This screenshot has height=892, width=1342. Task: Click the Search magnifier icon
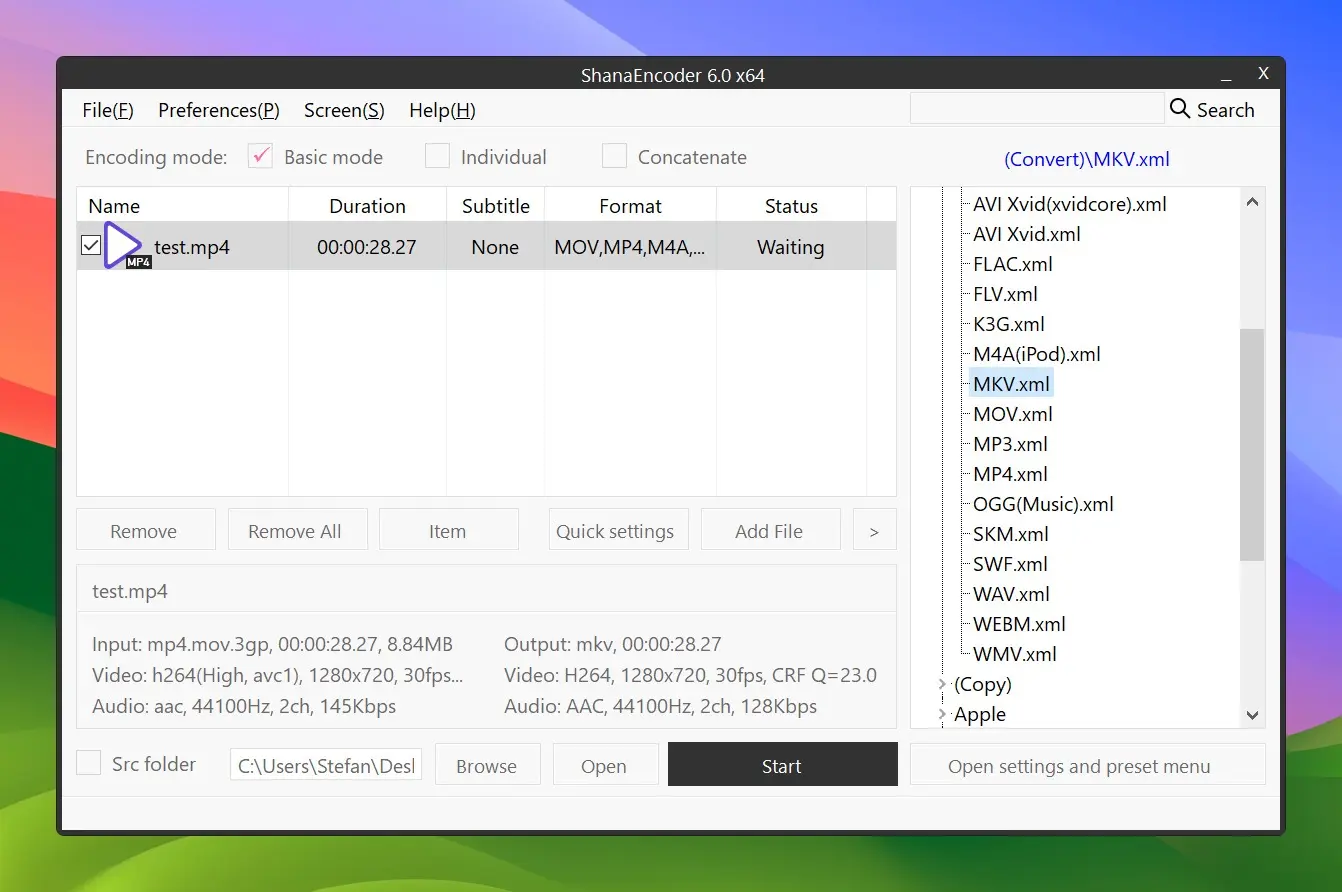(x=1180, y=109)
